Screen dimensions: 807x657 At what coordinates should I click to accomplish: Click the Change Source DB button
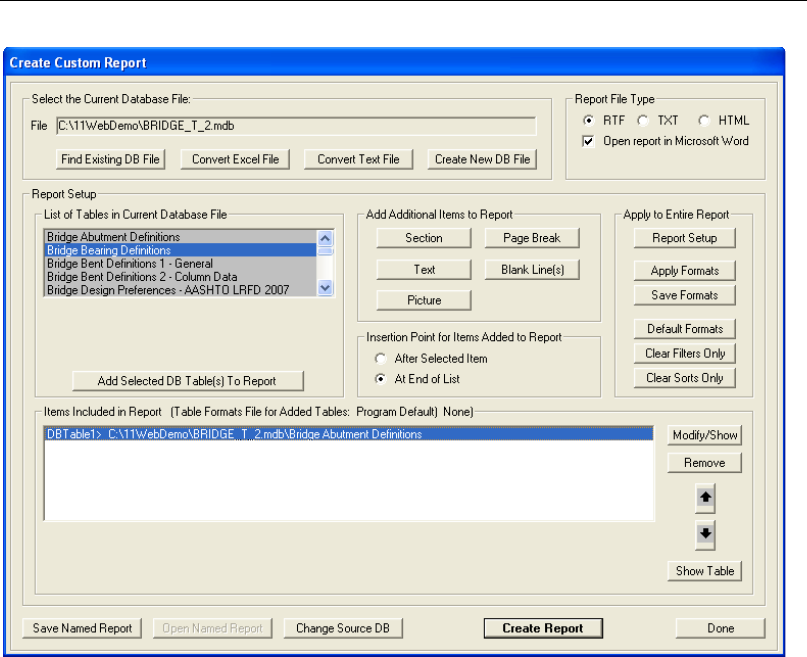(343, 628)
